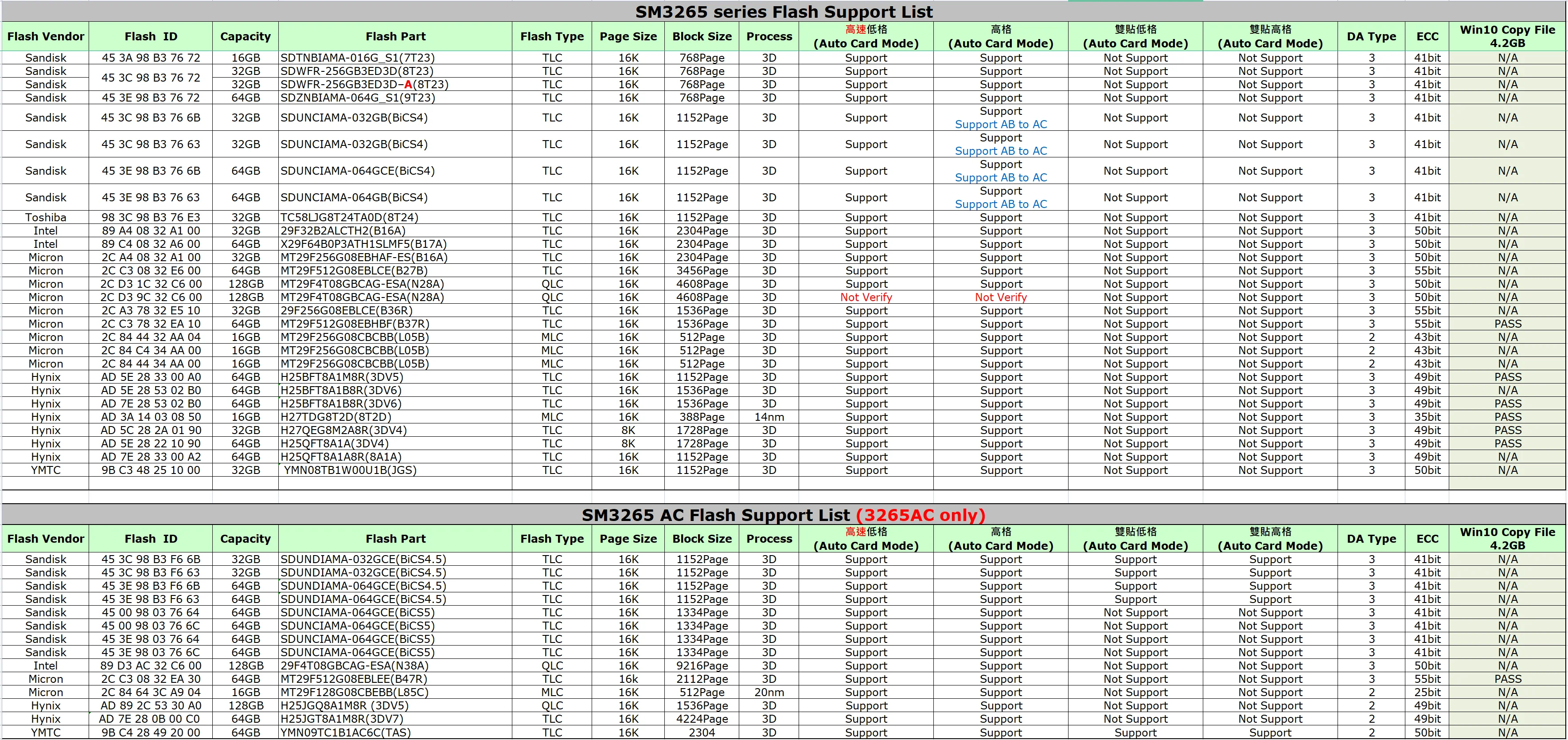This screenshot has height=740, width=1568.
Task: Click the '3456Page' block size cell
Action: [x=702, y=271]
